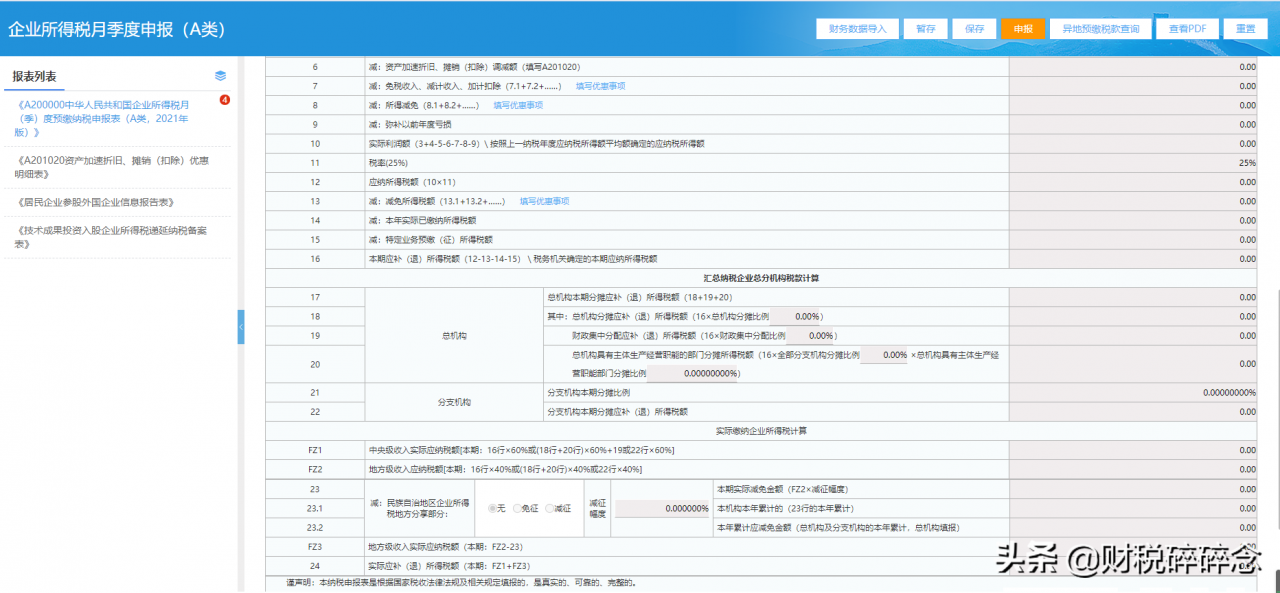Click 填写优惠事项 on row 7

pyautogui.click(x=600, y=87)
